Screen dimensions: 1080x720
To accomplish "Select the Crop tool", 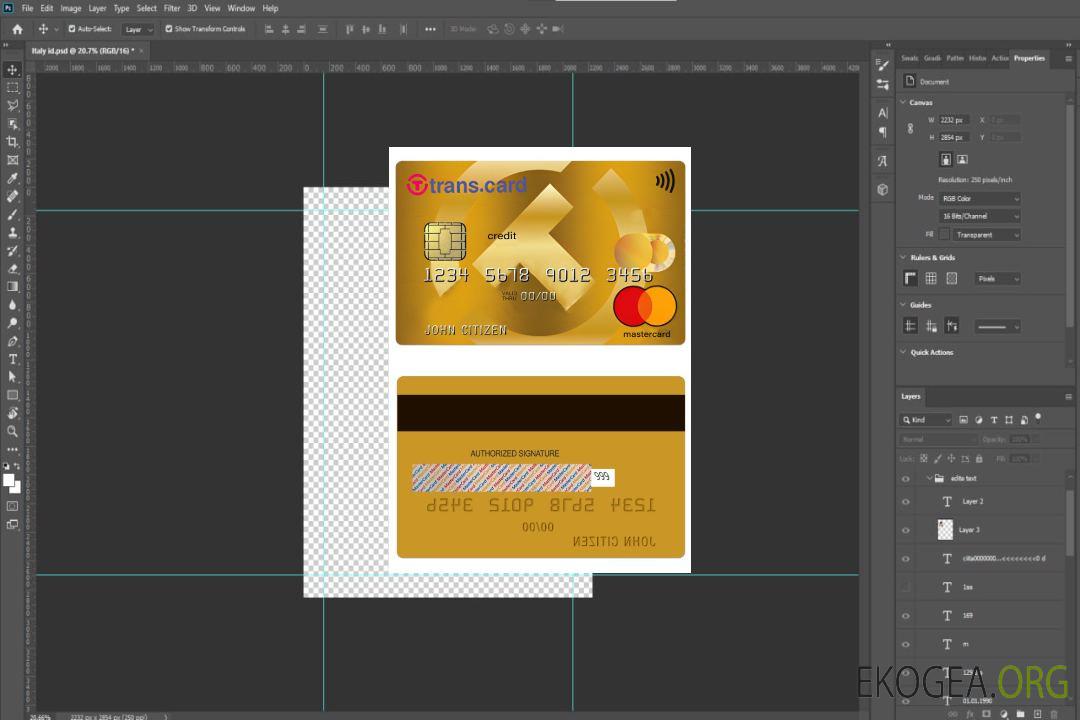I will point(12,142).
